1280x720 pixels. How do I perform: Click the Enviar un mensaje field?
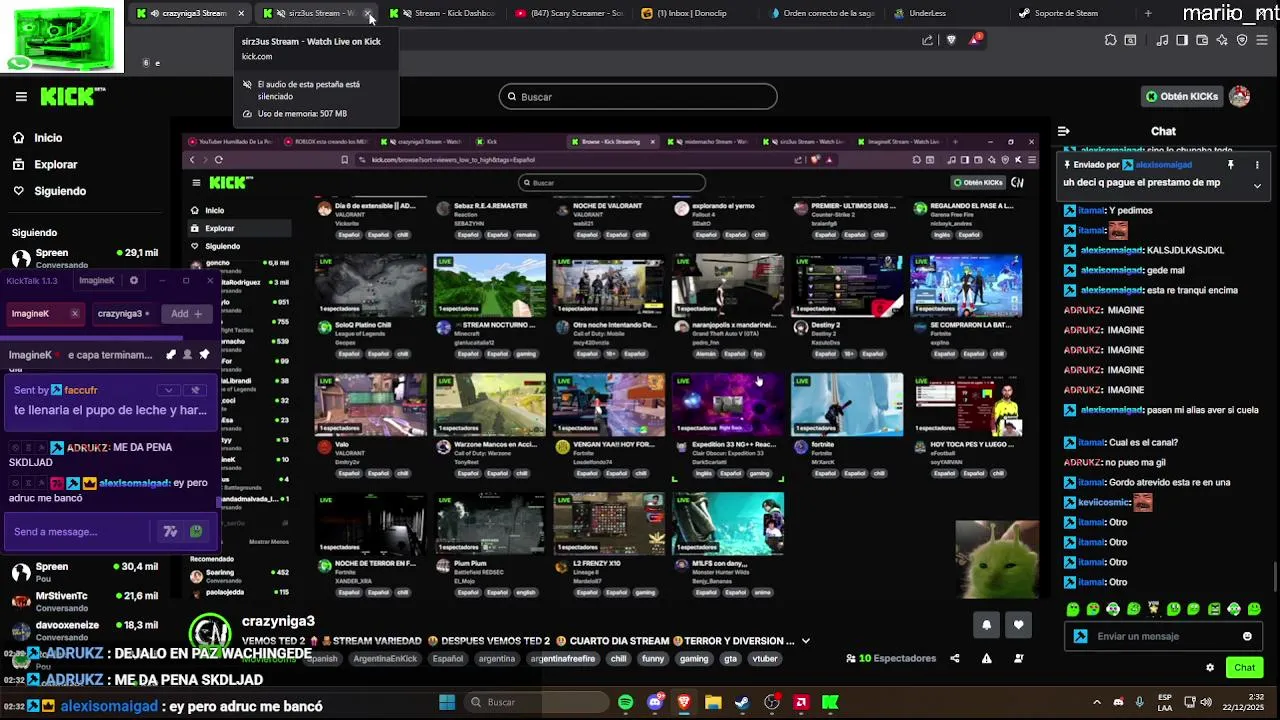[x=1164, y=636]
